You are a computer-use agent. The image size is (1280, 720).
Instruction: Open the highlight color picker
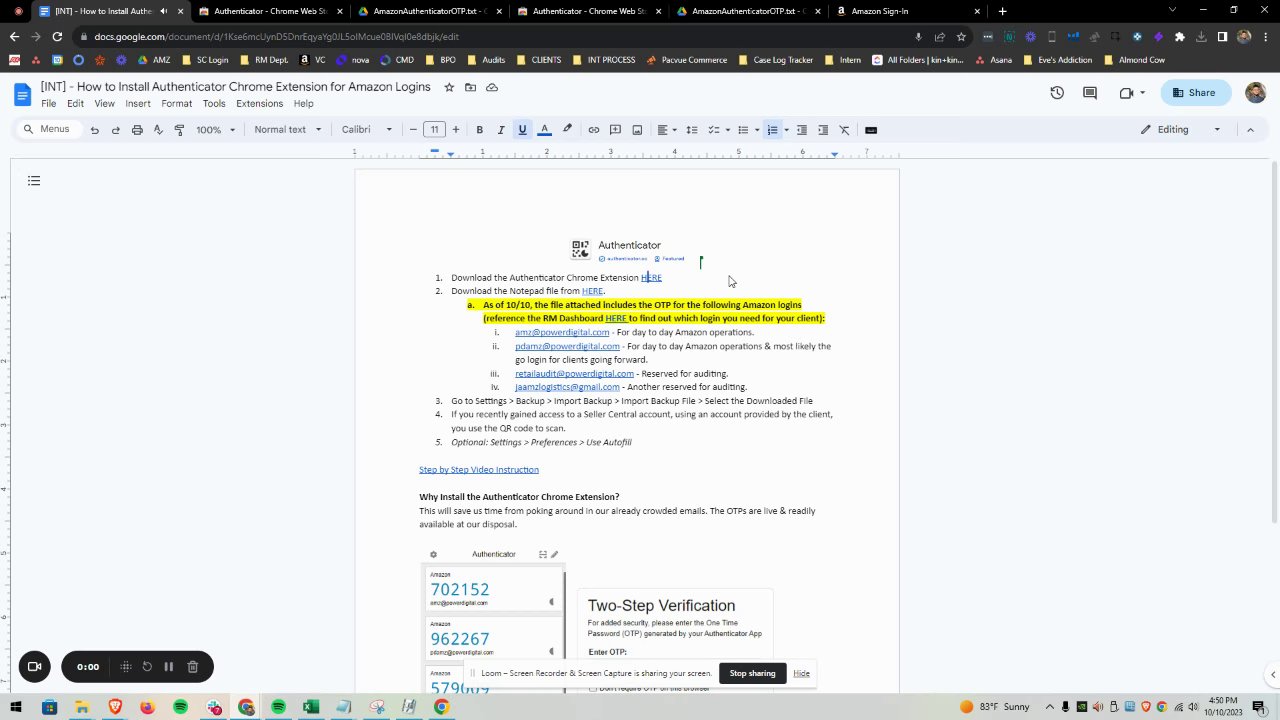(567, 130)
